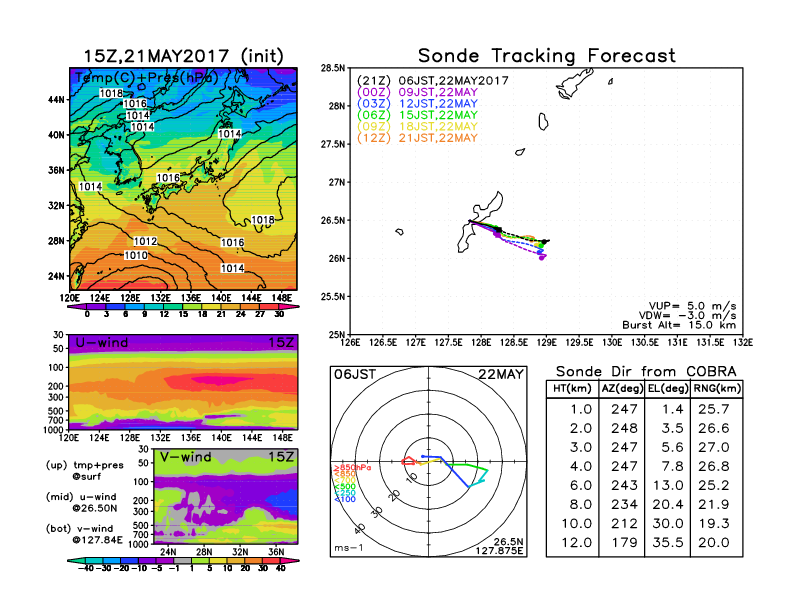The image size is (792, 612).
Task: Click the "Sonde Tracking Forecast" heading
Action: 547,56
